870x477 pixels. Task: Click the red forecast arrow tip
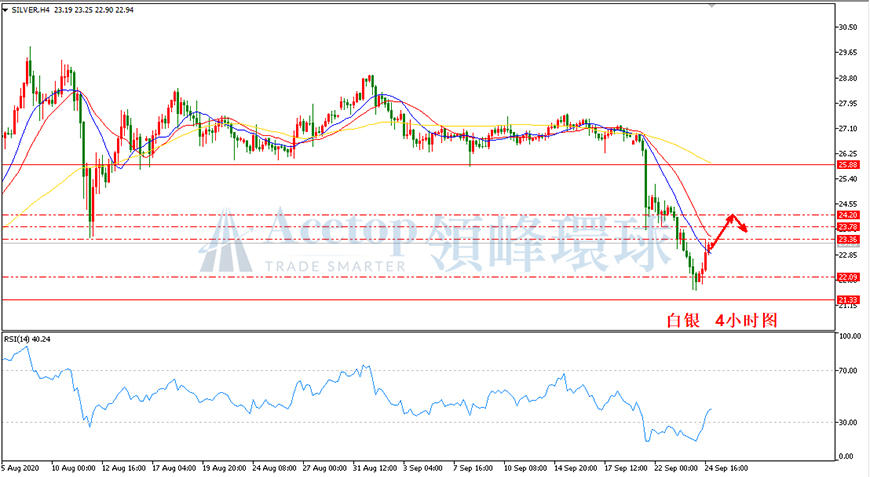[x=745, y=229]
